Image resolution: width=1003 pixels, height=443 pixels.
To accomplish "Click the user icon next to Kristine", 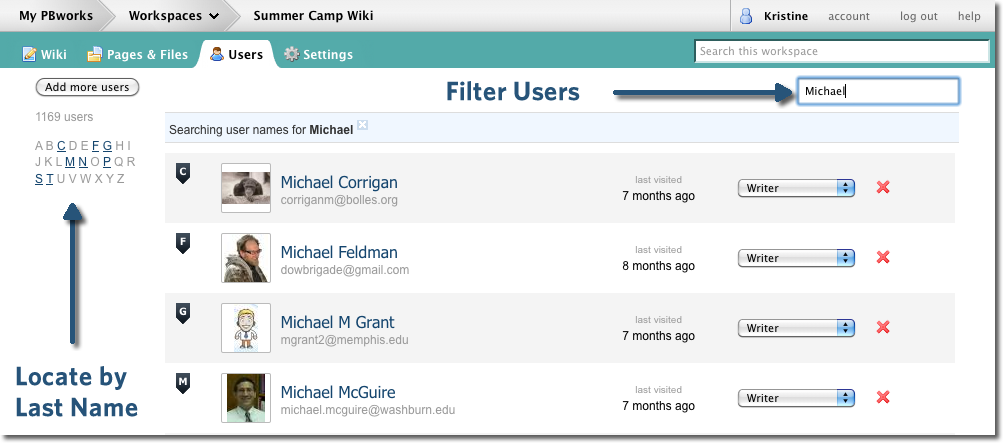I will coord(745,16).
